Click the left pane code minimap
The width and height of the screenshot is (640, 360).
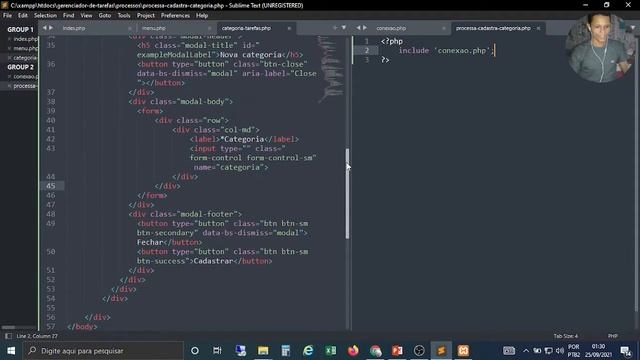click(330, 69)
